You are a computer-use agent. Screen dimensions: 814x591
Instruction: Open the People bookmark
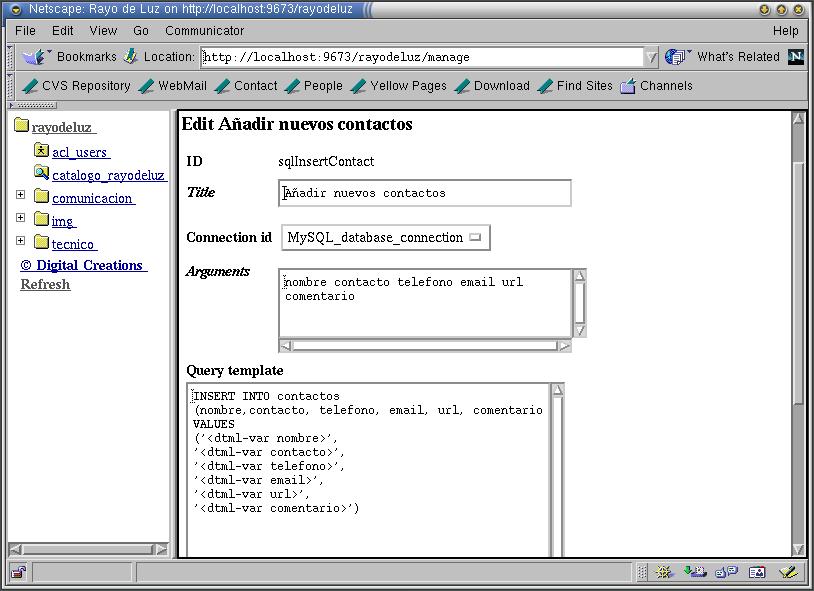(314, 86)
